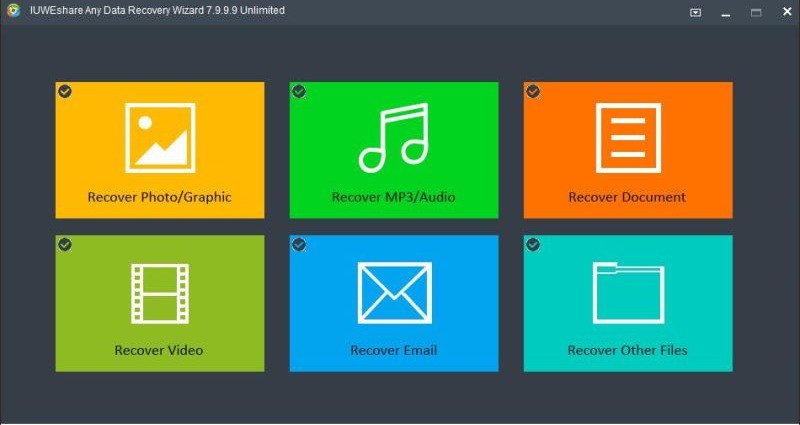Image resolution: width=800 pixels, height=425 pixels.
Task: Uncheck the Recover MP3/Audio checkmark
Action: point(299,91)
